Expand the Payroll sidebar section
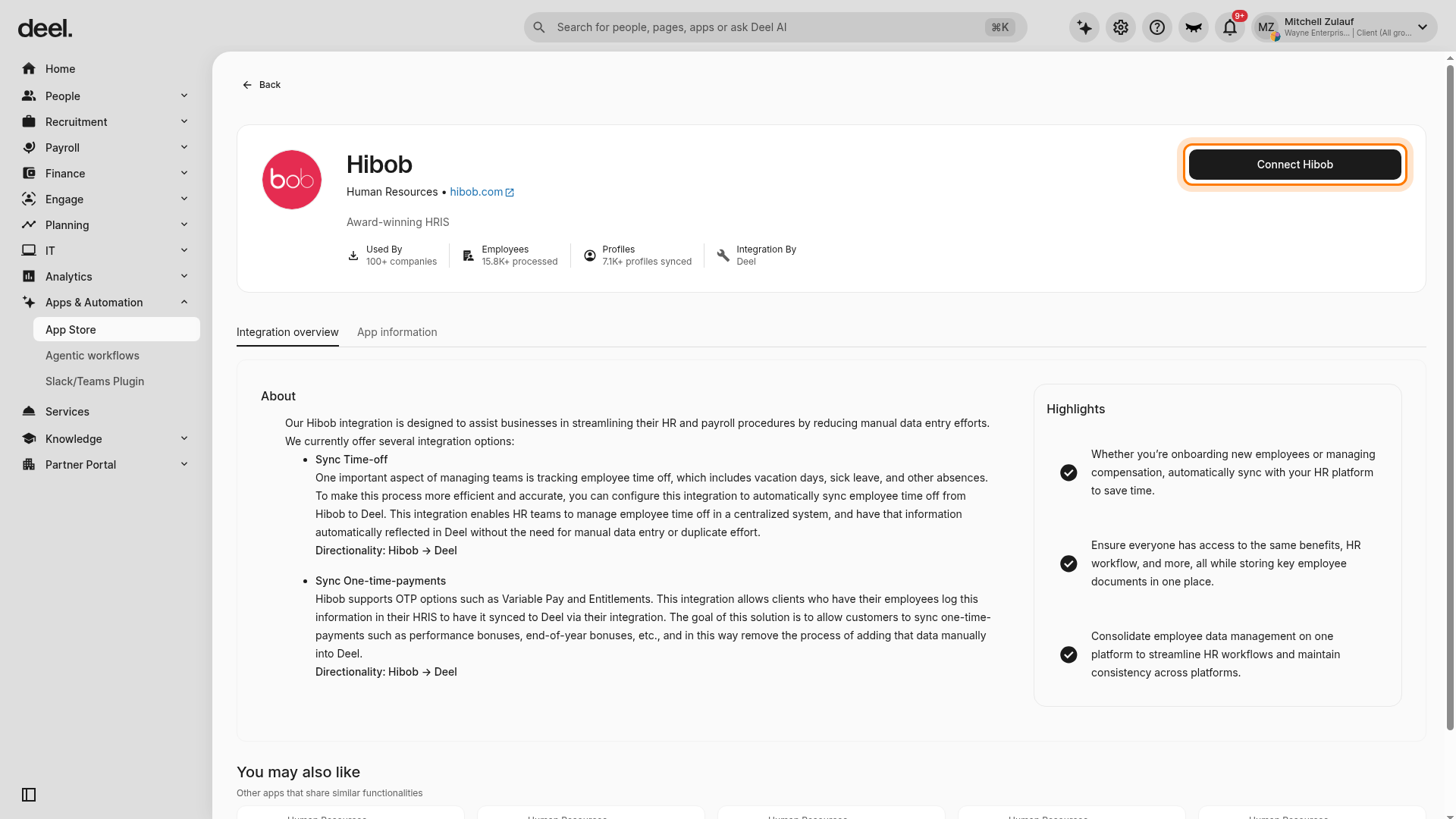Screen dimensions: 1456x819 coord(106,148)
